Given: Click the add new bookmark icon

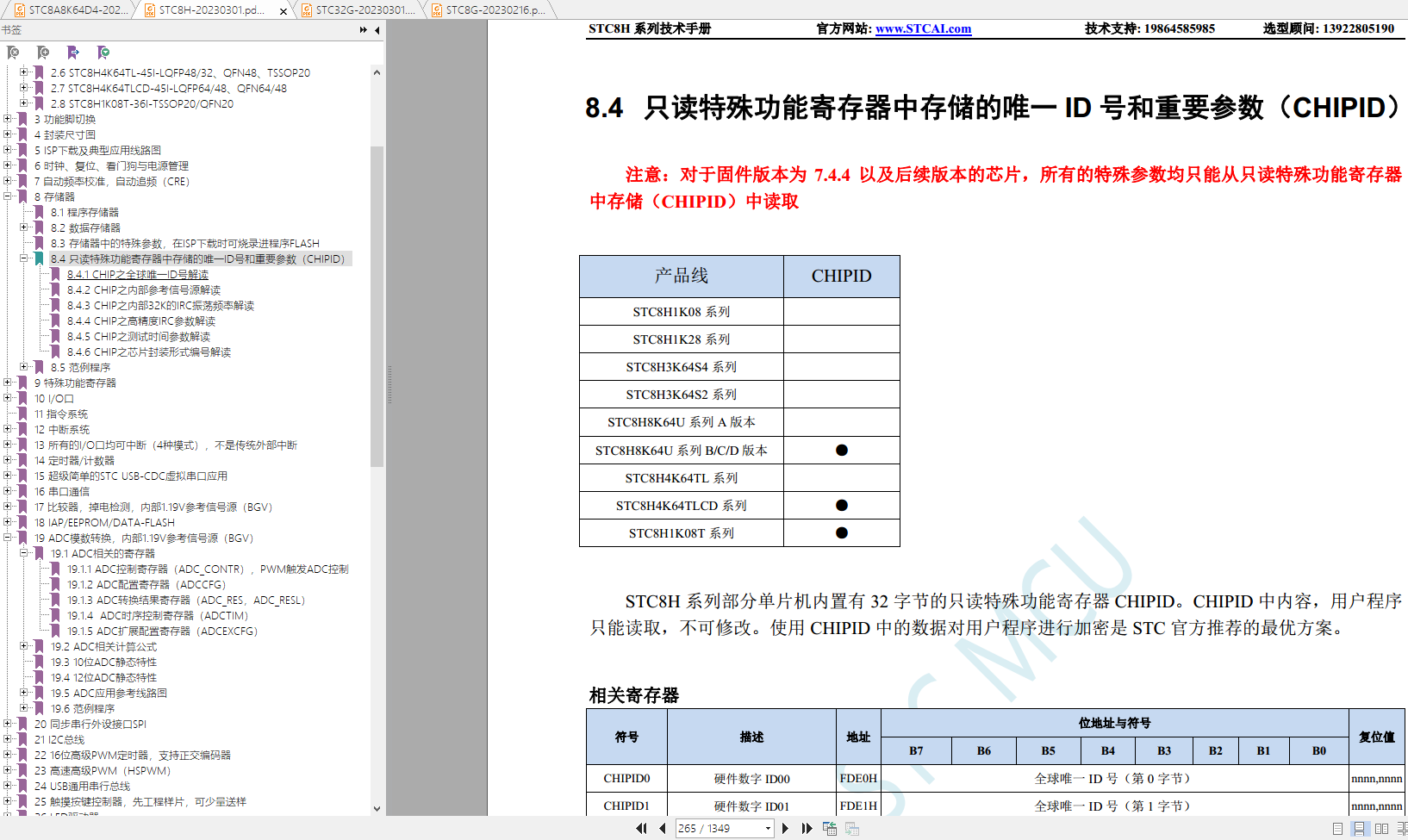Looking at the screenshot, I should point(44,53).
